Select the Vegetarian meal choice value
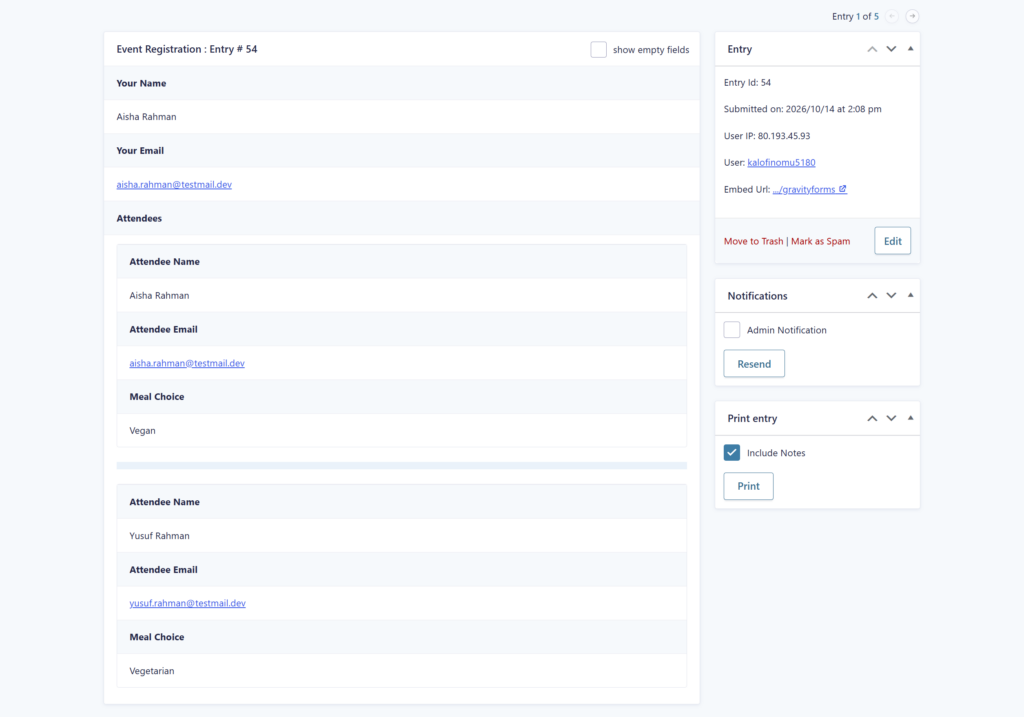1024x717 pixels. tap(152, 671)
